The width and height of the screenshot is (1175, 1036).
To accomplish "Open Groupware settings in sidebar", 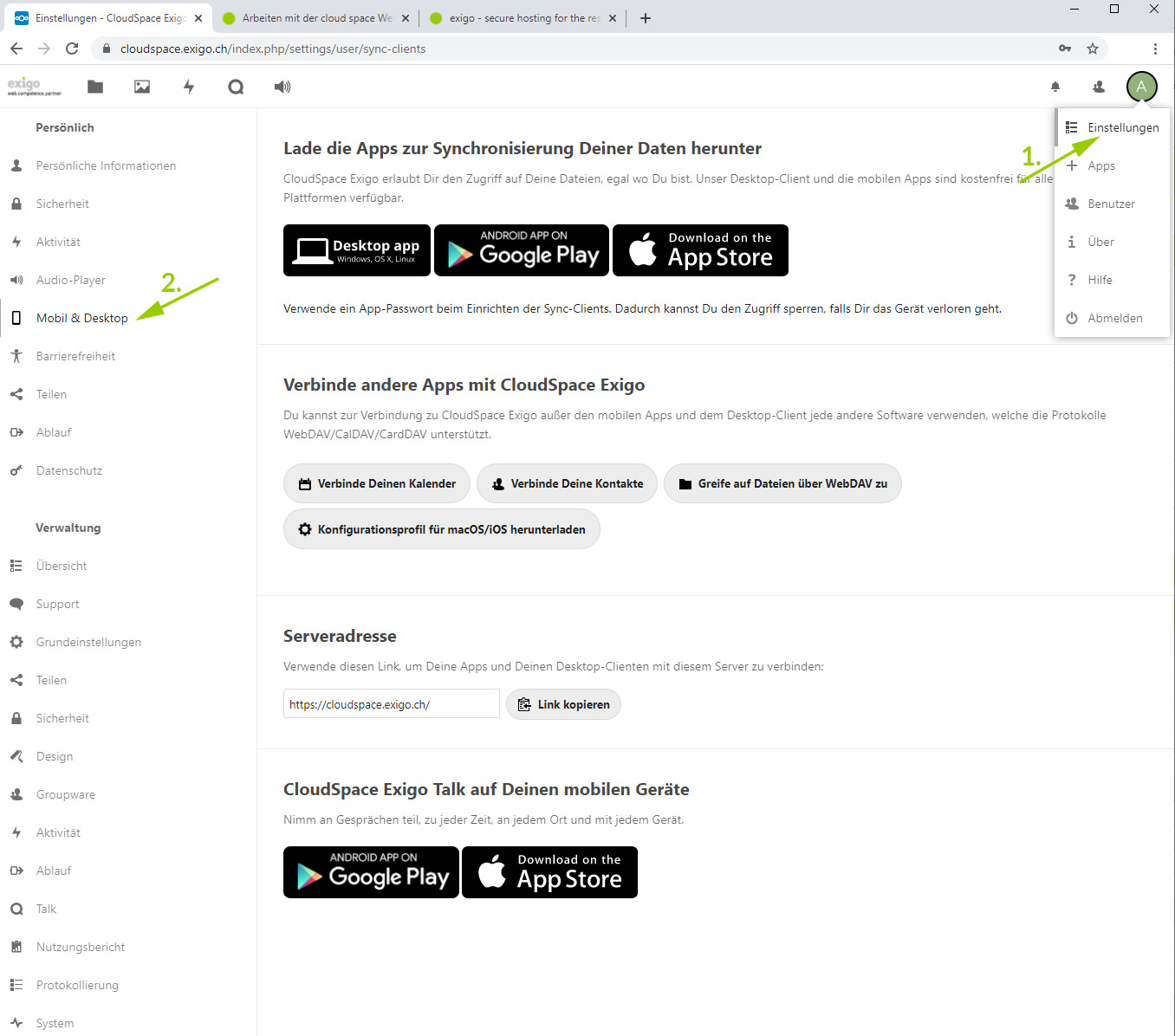I will coord(128,794).
